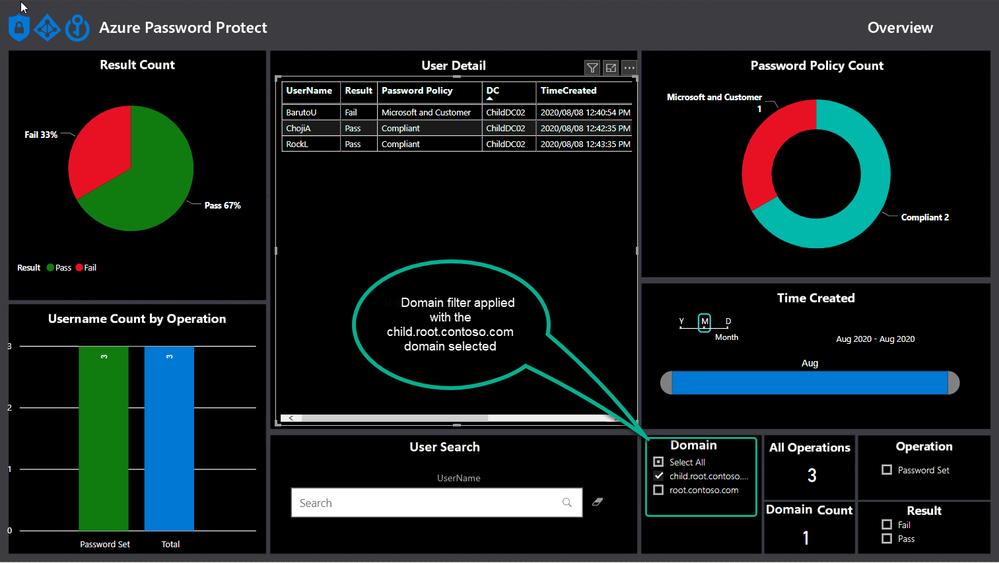Viewport: 999px width, 563px height.
Task: Click the 2020/08/08 12:42:35 PM time cell
Action: (x=585, y=128)
